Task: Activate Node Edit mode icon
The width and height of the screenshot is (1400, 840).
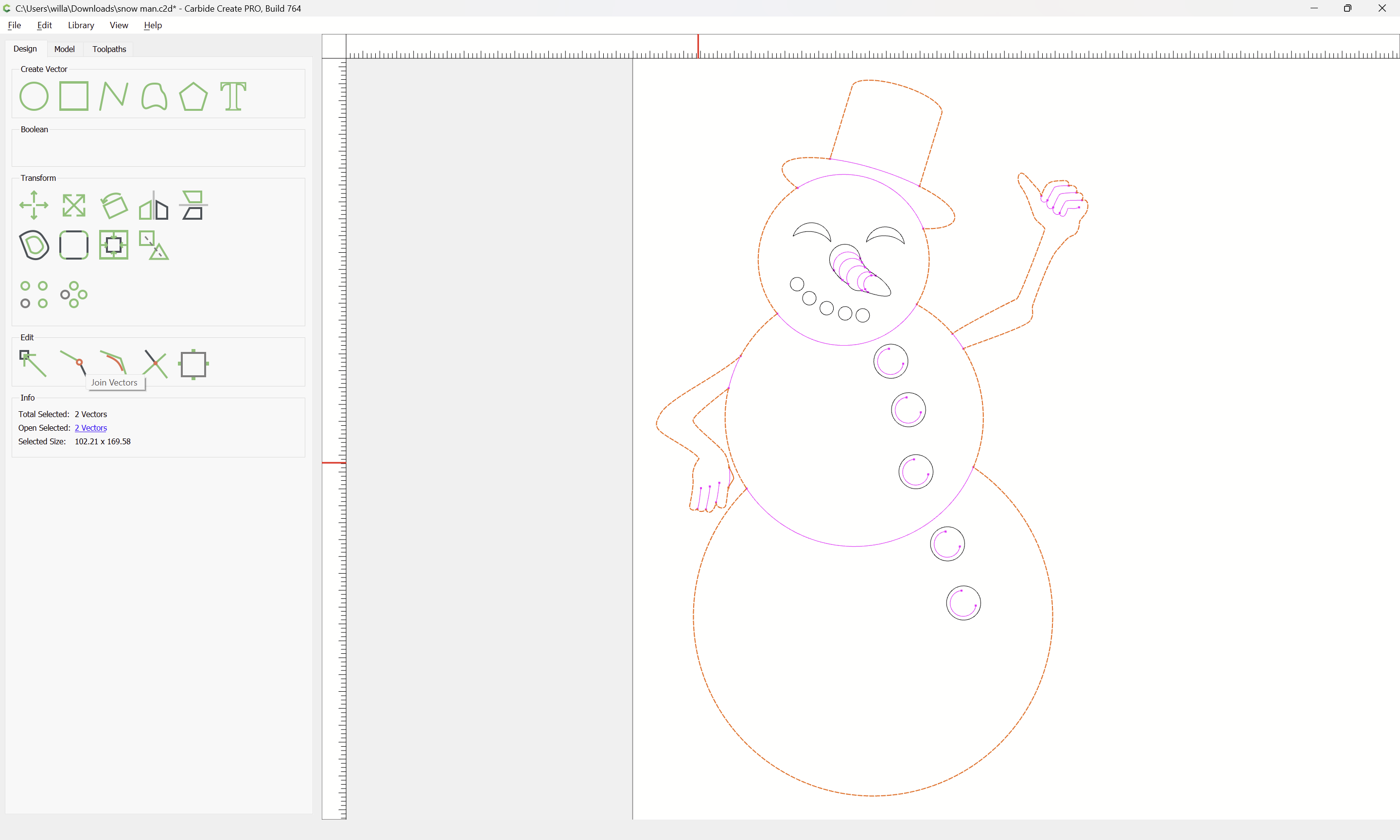Action: pos(33,364)
